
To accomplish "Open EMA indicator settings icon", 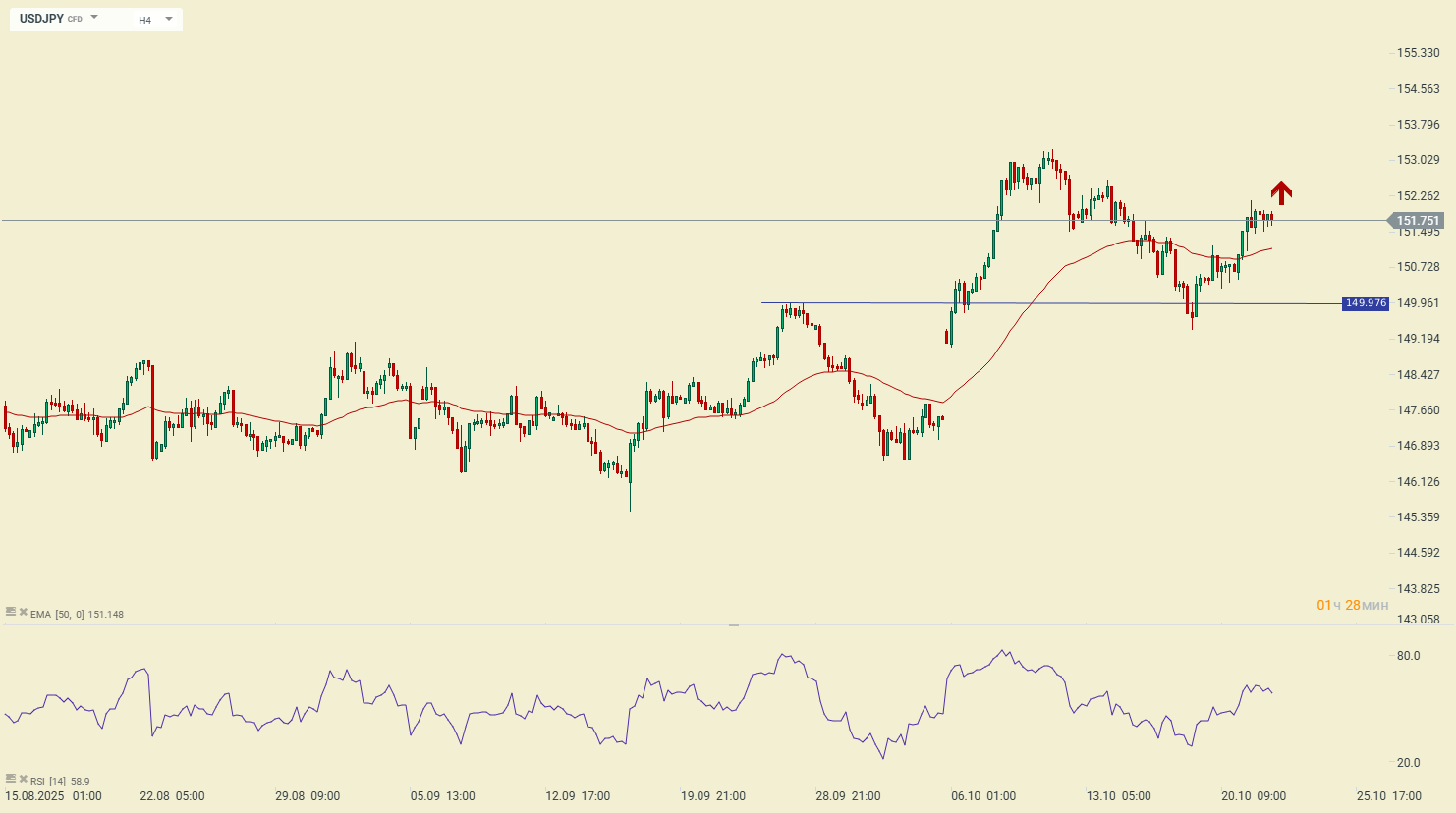I will 11,612.
